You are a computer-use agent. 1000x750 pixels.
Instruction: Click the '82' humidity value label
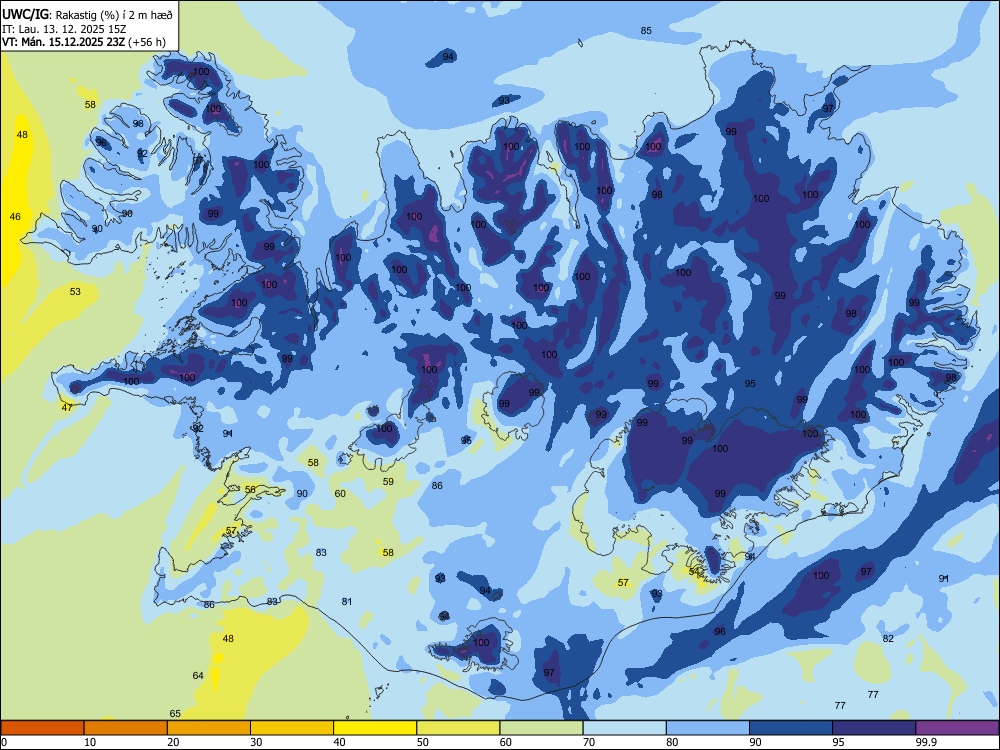888,638
